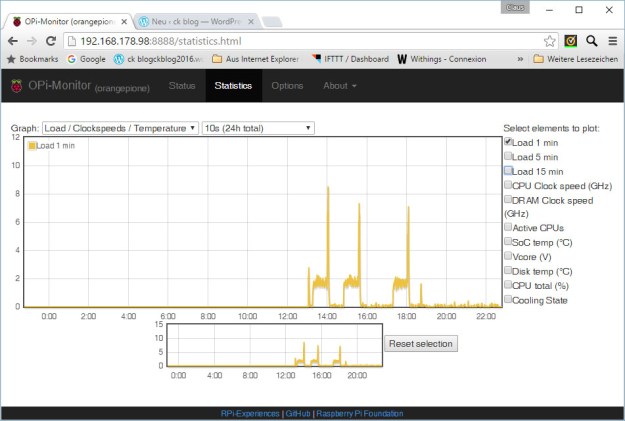
Task: Open a new browser tab
Action: coord(273,22)
